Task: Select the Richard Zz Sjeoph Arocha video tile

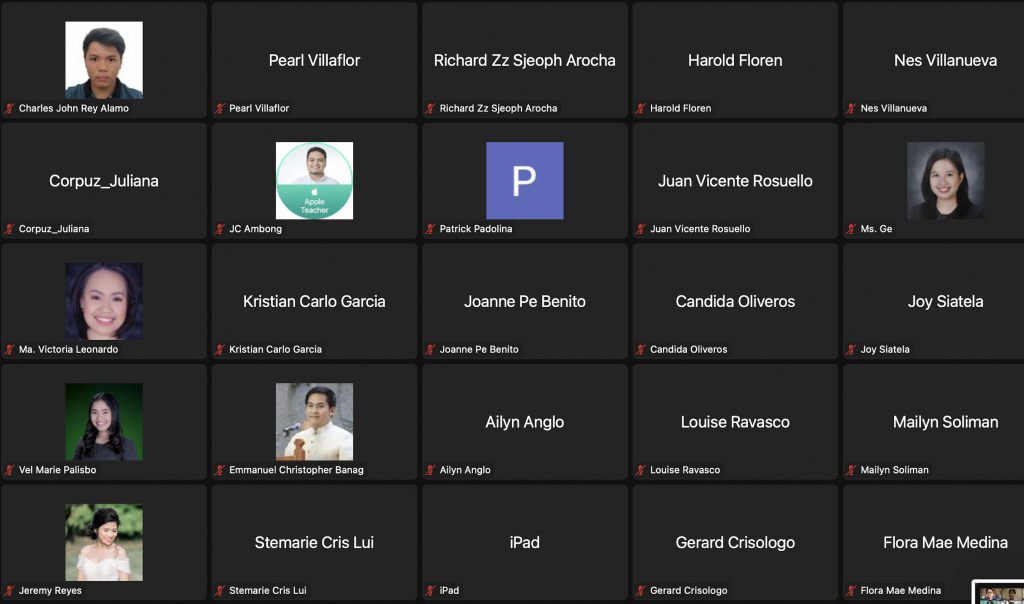Action: coord(524,60)
